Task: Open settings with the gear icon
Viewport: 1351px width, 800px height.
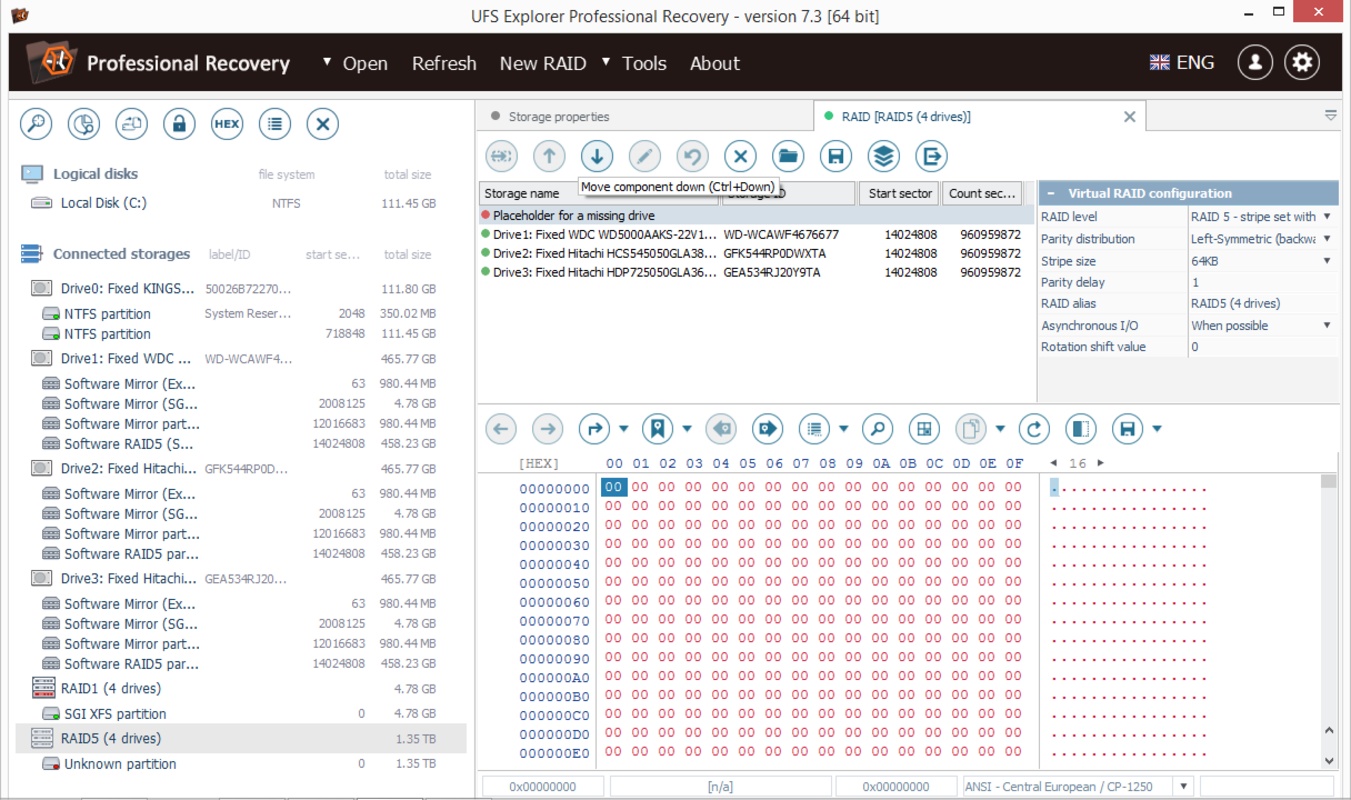Action: point(1301,63)
